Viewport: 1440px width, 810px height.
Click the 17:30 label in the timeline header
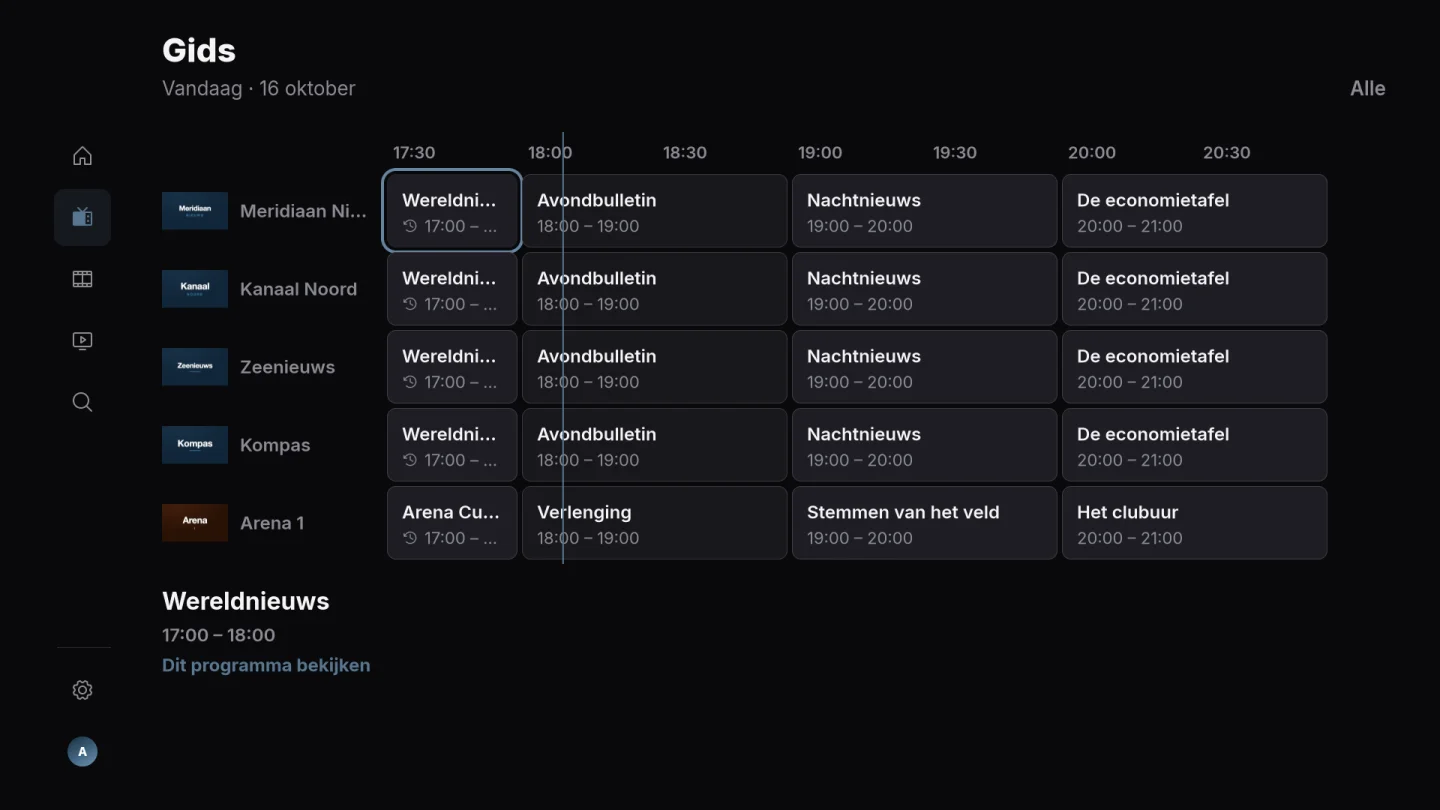[x=414, y=153]
